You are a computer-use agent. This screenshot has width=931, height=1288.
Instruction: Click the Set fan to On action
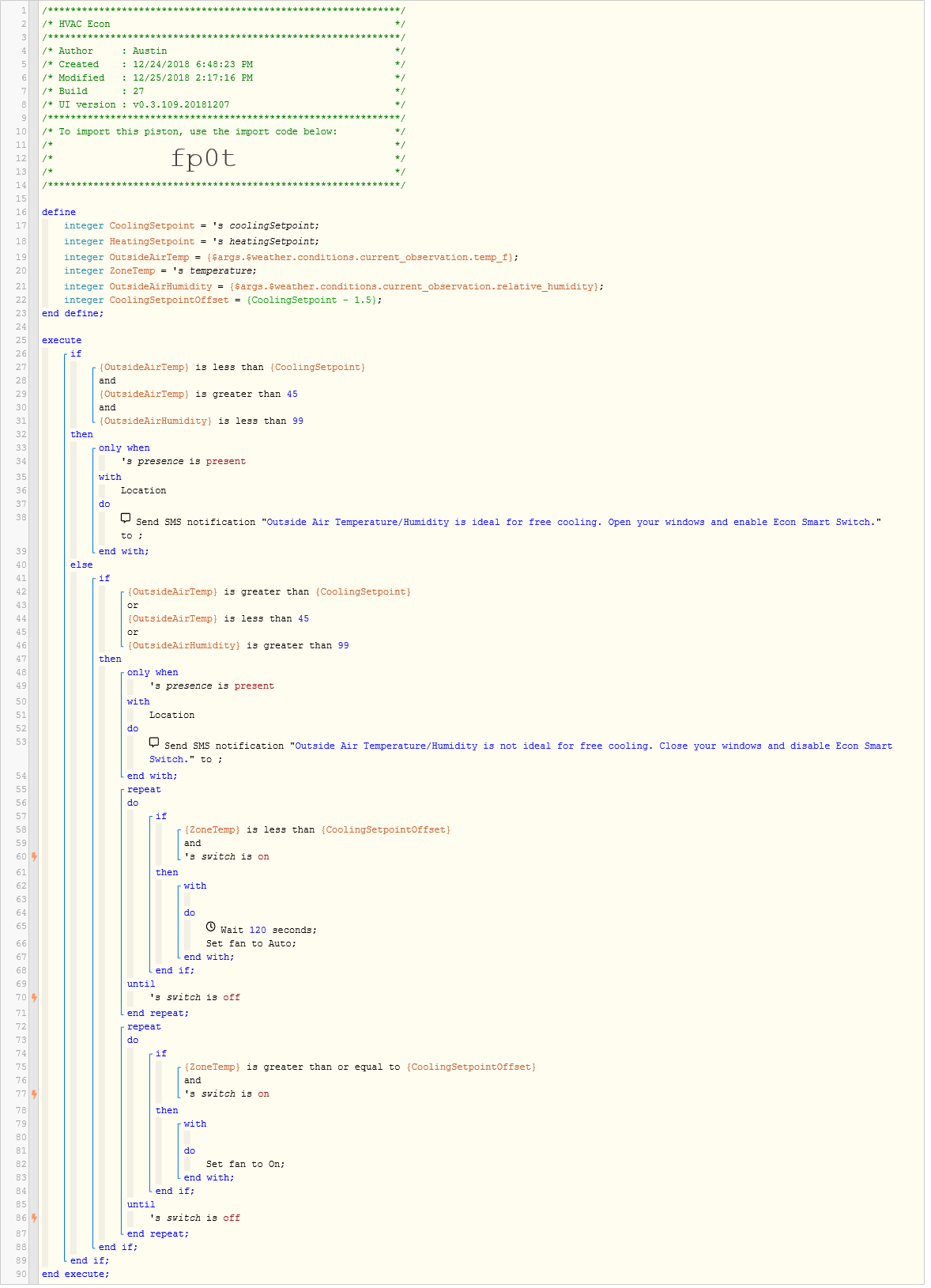246,1164
